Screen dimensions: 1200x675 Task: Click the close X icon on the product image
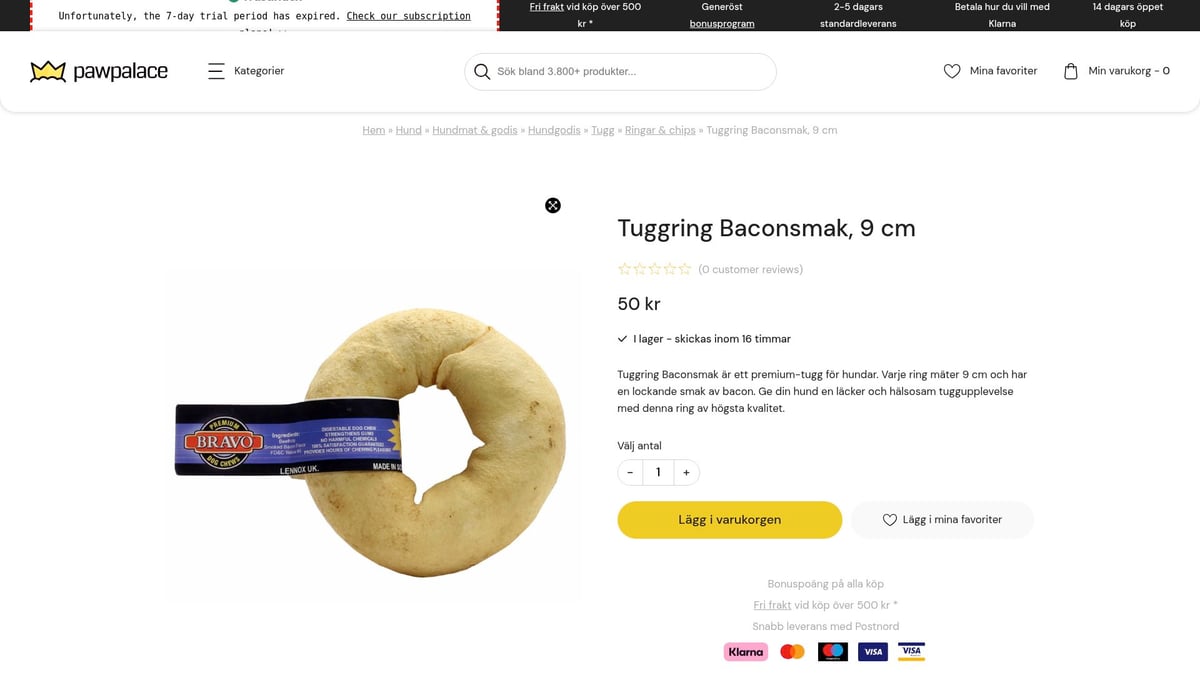click(553, 205)
